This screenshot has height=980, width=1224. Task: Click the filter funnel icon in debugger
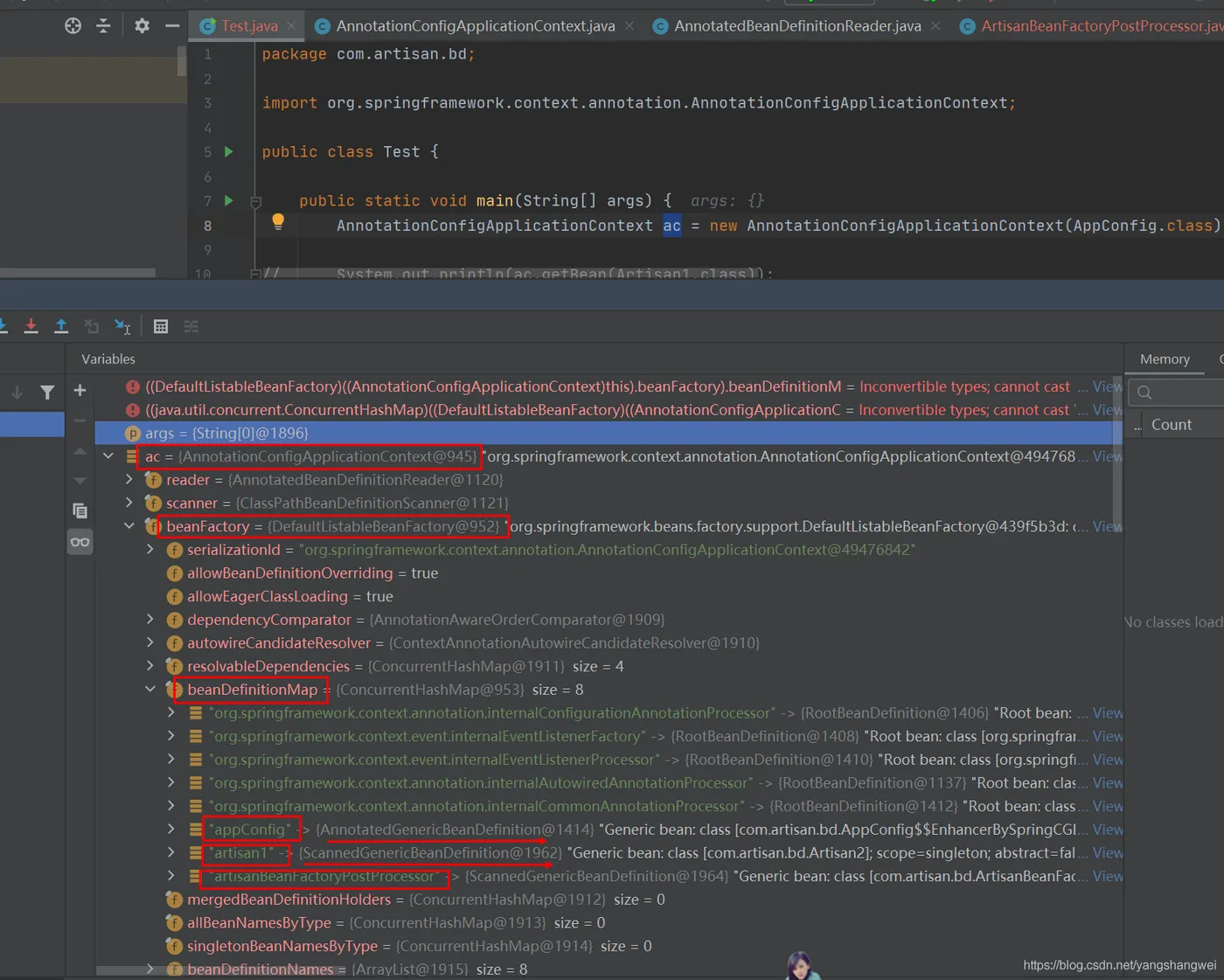click(47, 393)
